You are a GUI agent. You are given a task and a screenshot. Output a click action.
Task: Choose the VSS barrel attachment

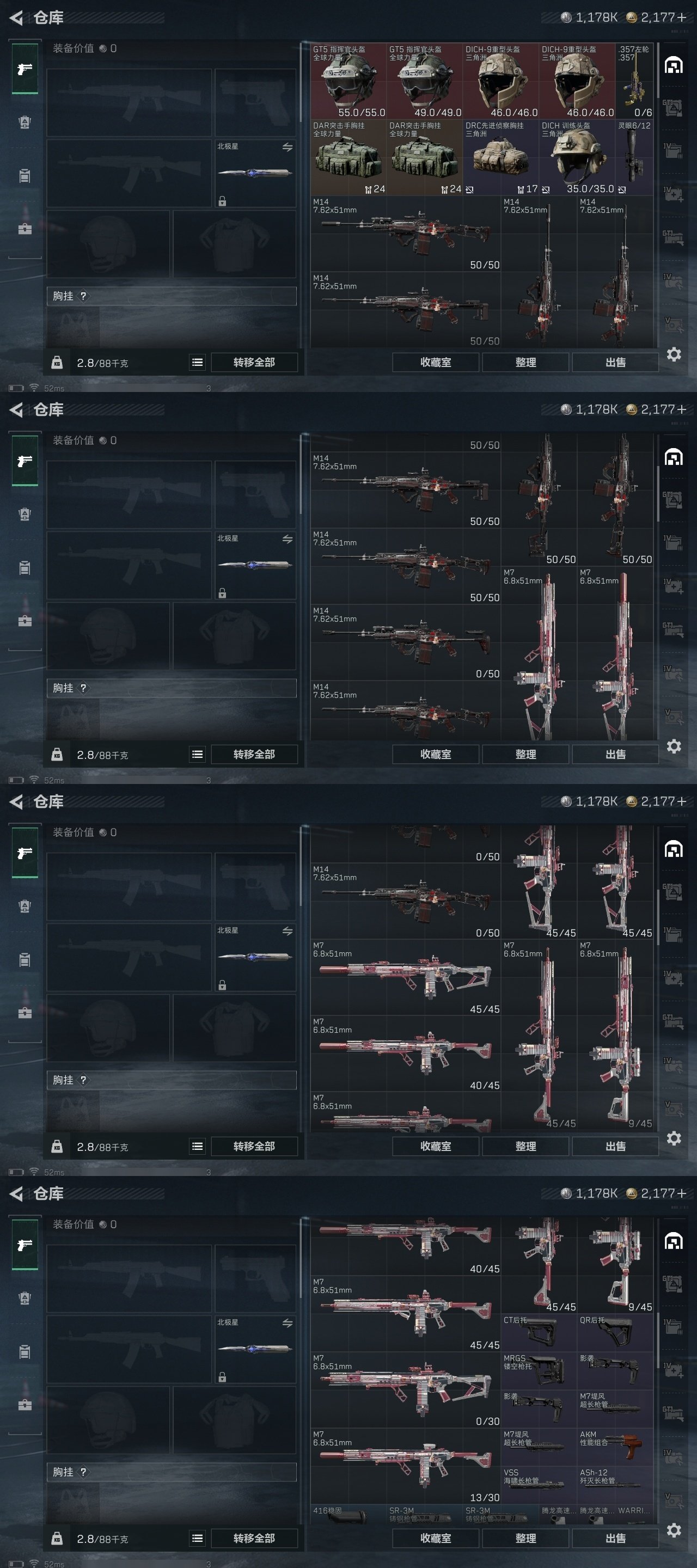click(539, 1485)
